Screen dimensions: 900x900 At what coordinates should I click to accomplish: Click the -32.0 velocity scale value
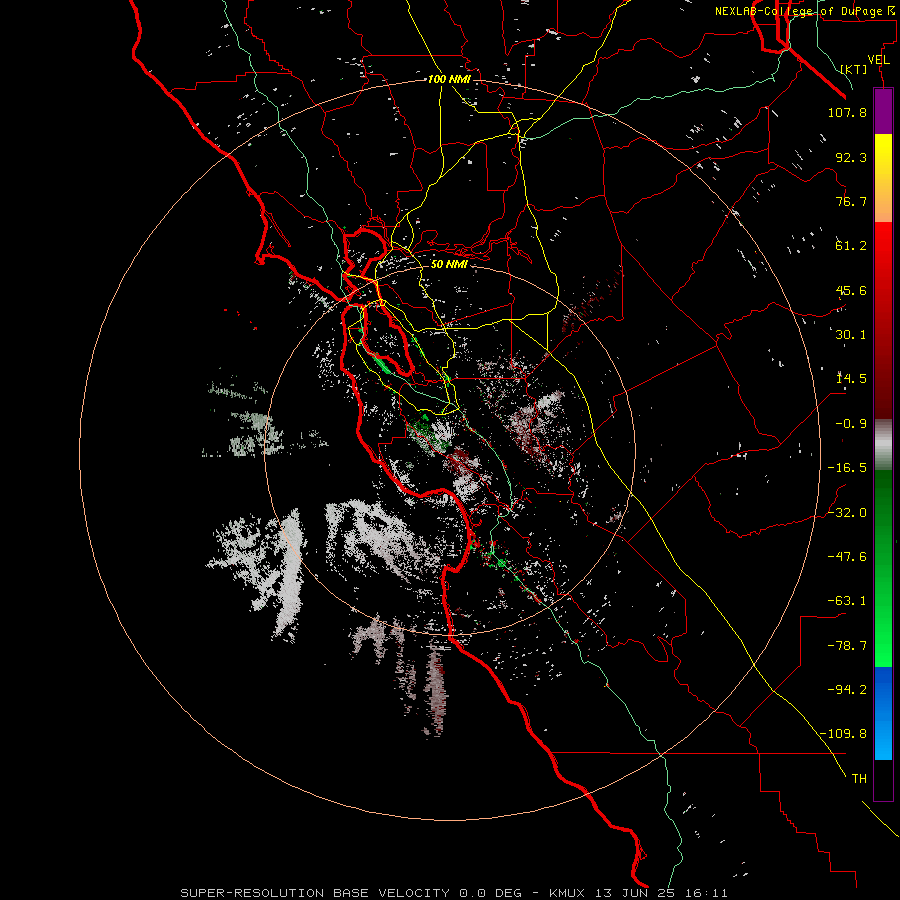pos(847,513)
